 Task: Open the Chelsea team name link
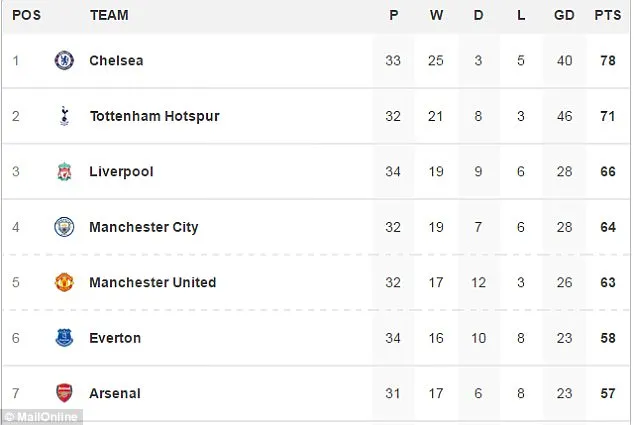click(x=116, y=60)
